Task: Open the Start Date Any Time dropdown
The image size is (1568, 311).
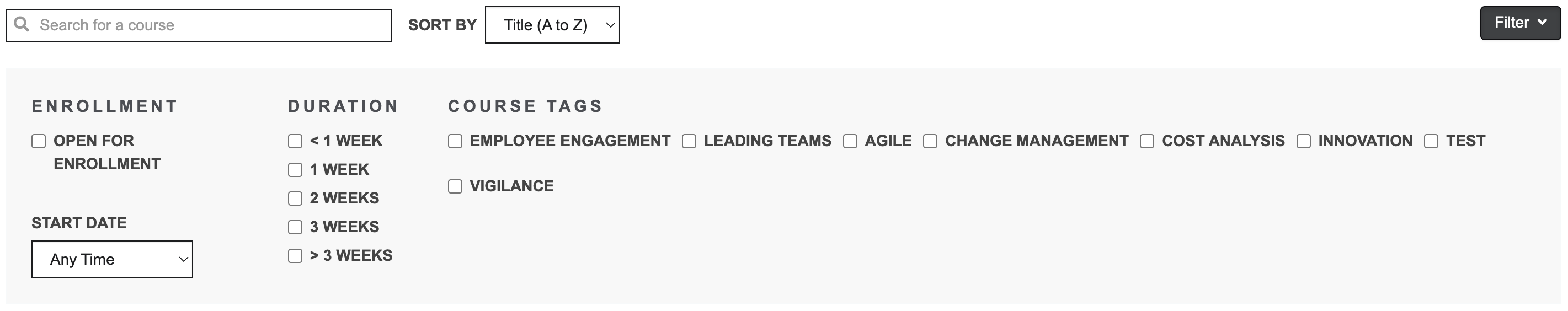Action: point(112,259)
